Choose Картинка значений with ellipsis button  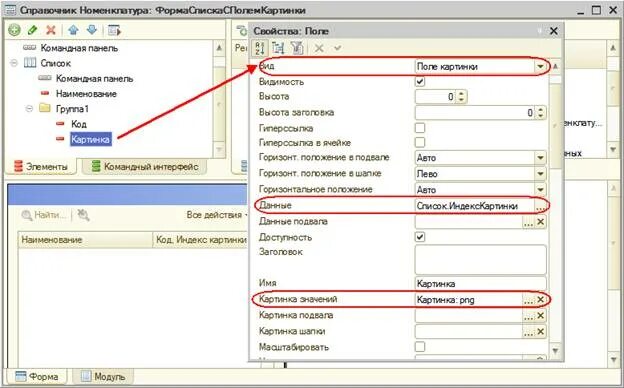tap(528, 300)
